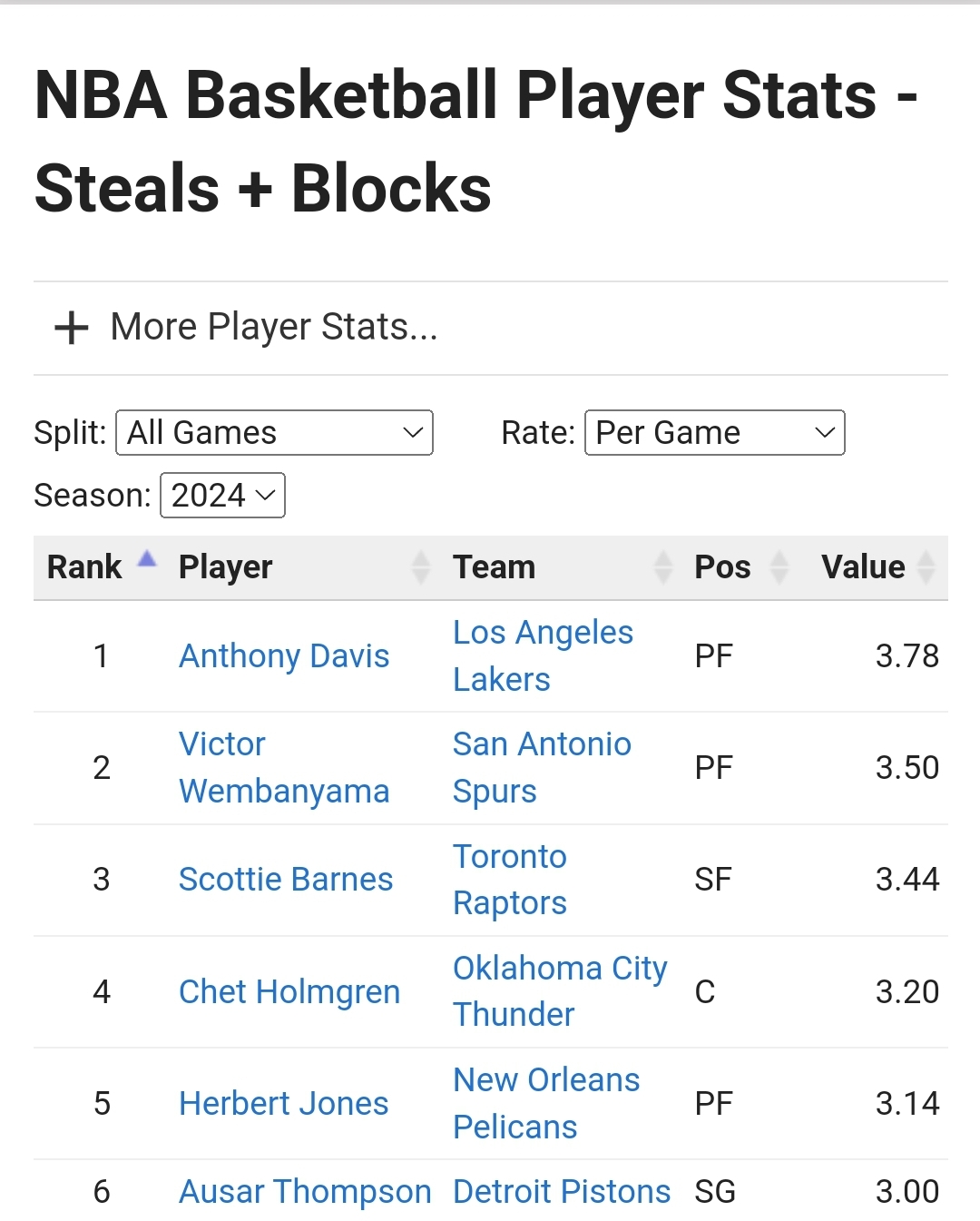Go to New Orleans Pelicans team page
The width and height of the screenshot is (980, 1221).
coord(546,1103)
